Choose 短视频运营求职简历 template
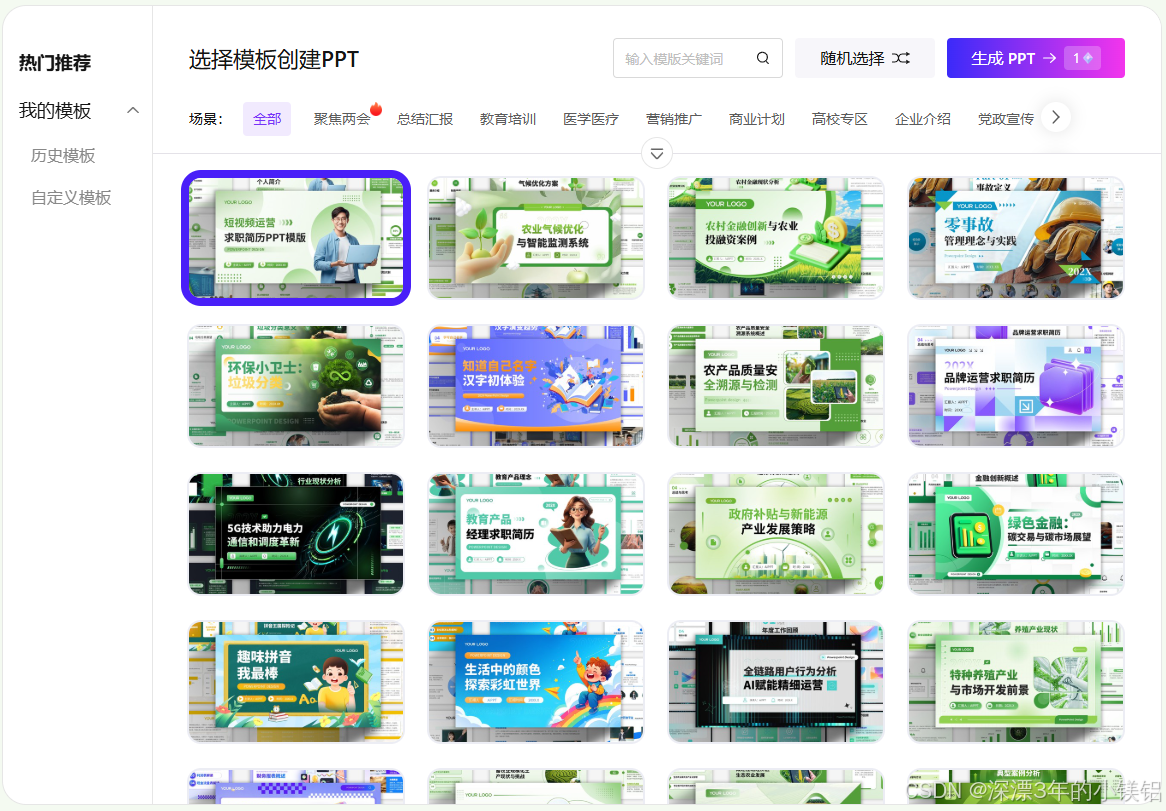The height and width of the screenshot is (811, 1166). point(296,238)
